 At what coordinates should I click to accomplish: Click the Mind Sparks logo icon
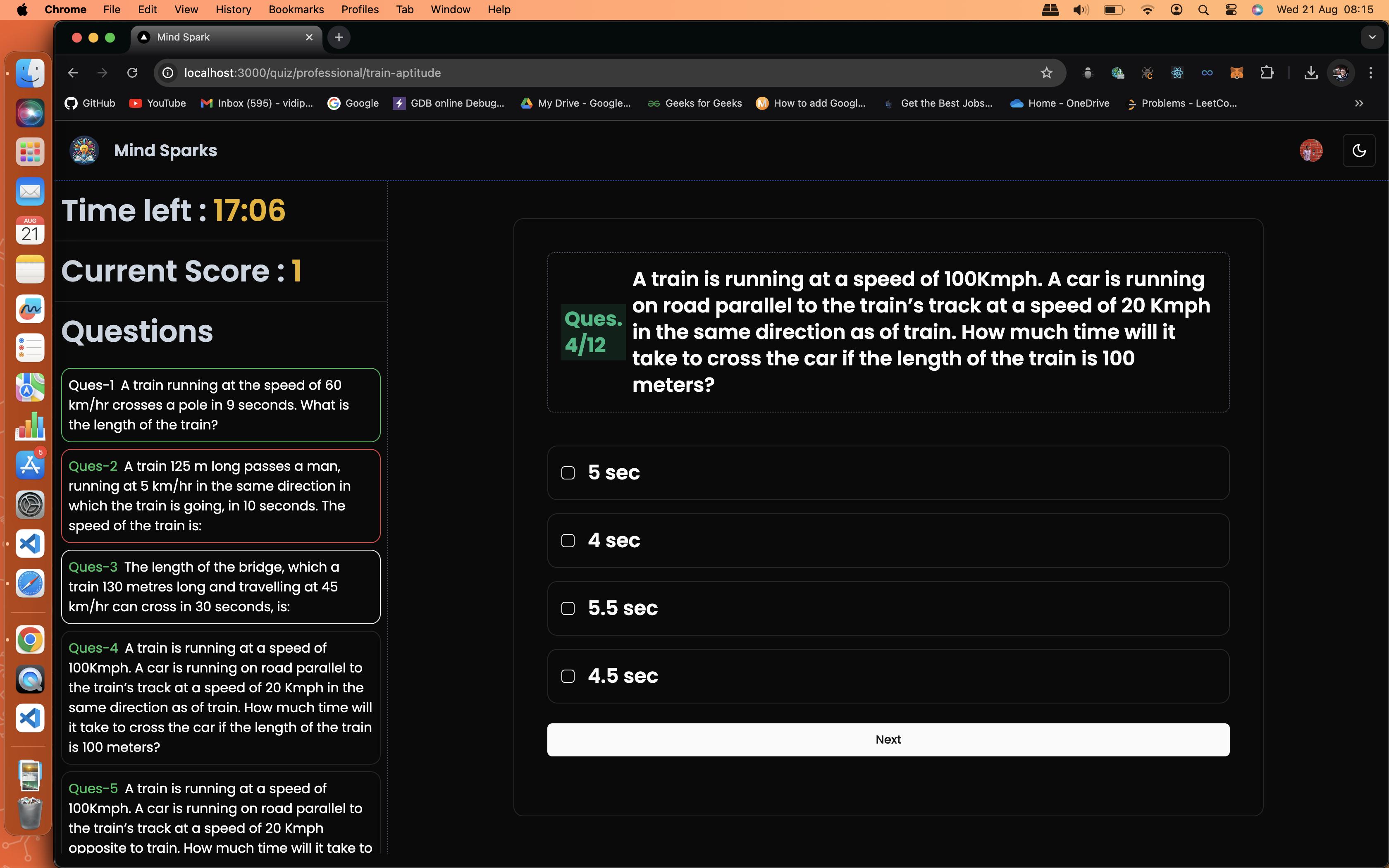[84, 150]
